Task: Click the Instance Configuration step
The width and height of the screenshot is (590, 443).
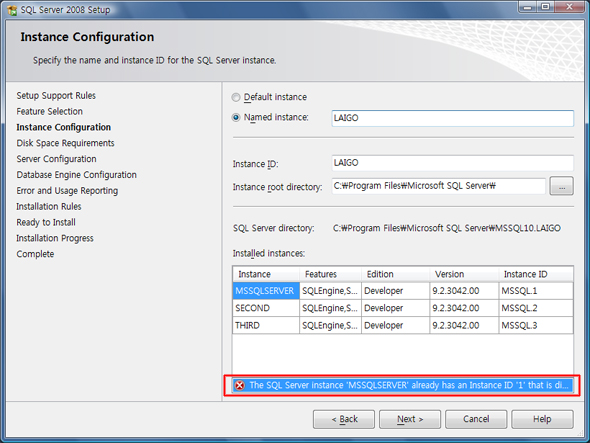Action: tap(64, 127)
